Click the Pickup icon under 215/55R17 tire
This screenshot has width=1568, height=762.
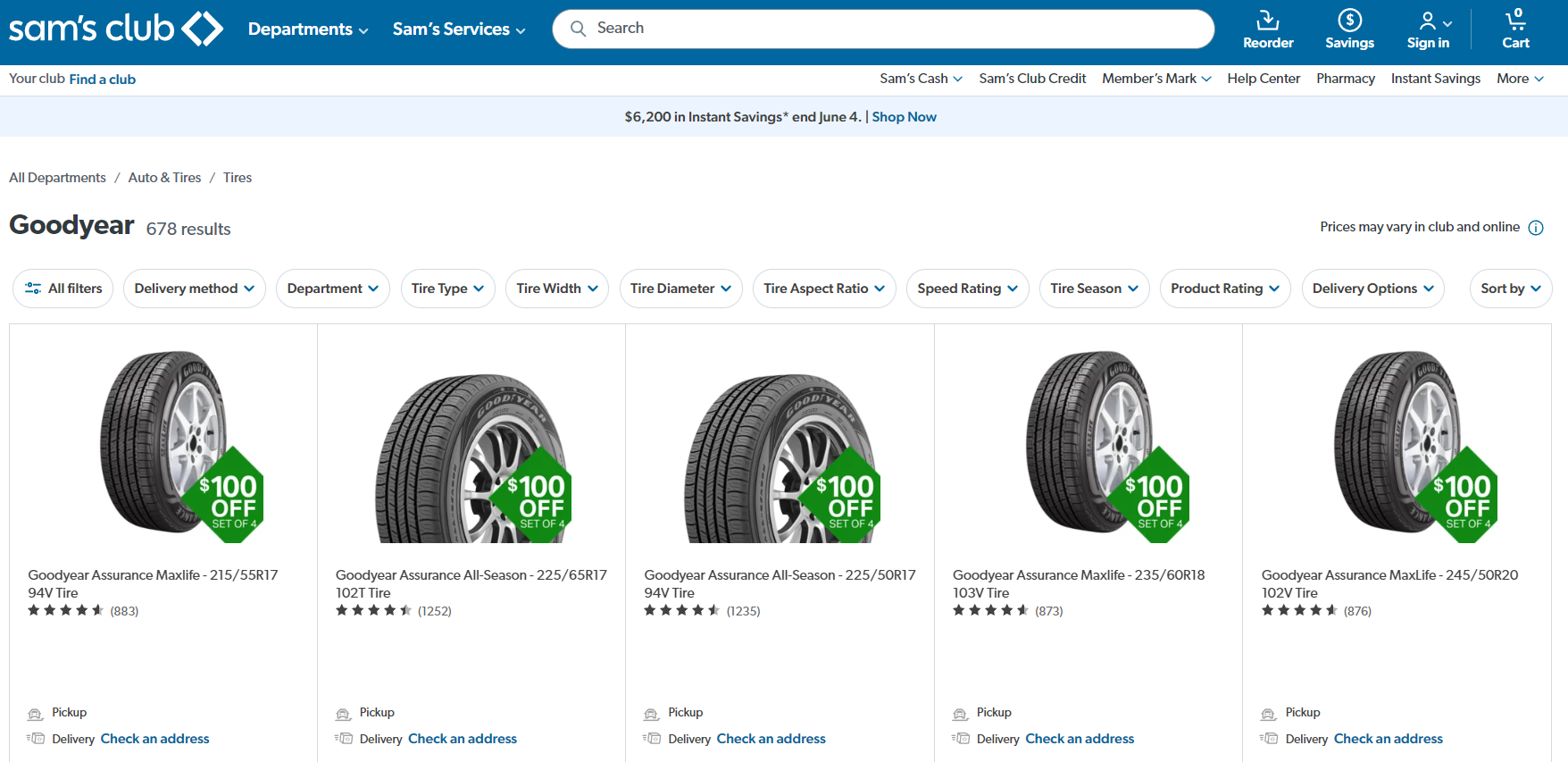click(x=36, y=714)
